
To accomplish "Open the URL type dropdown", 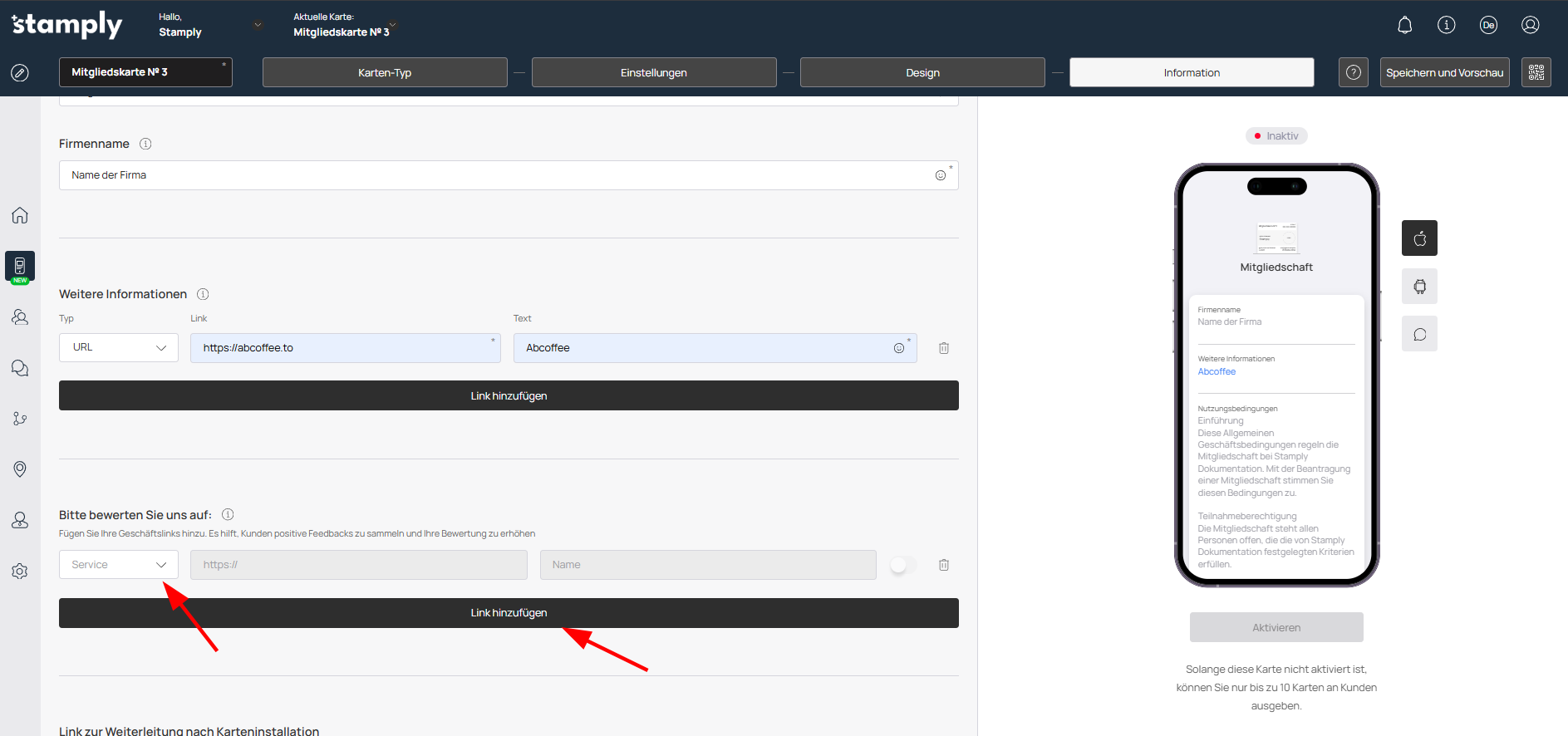I will (119, 348).
